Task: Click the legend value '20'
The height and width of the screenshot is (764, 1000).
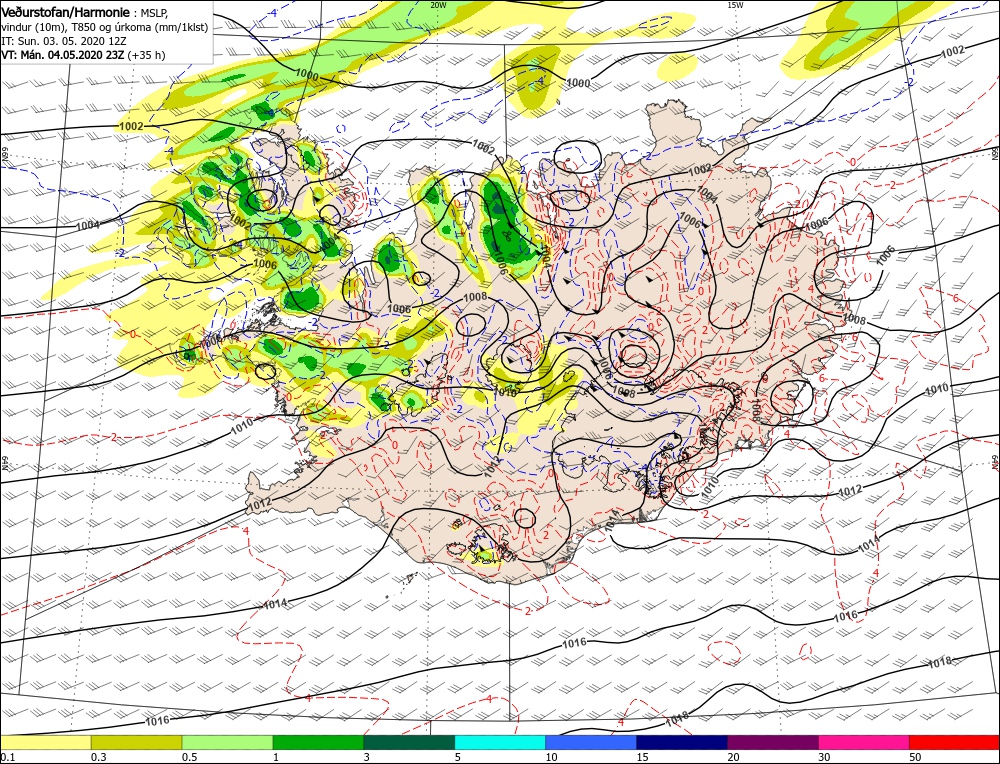Action: (x=733, y=757)
